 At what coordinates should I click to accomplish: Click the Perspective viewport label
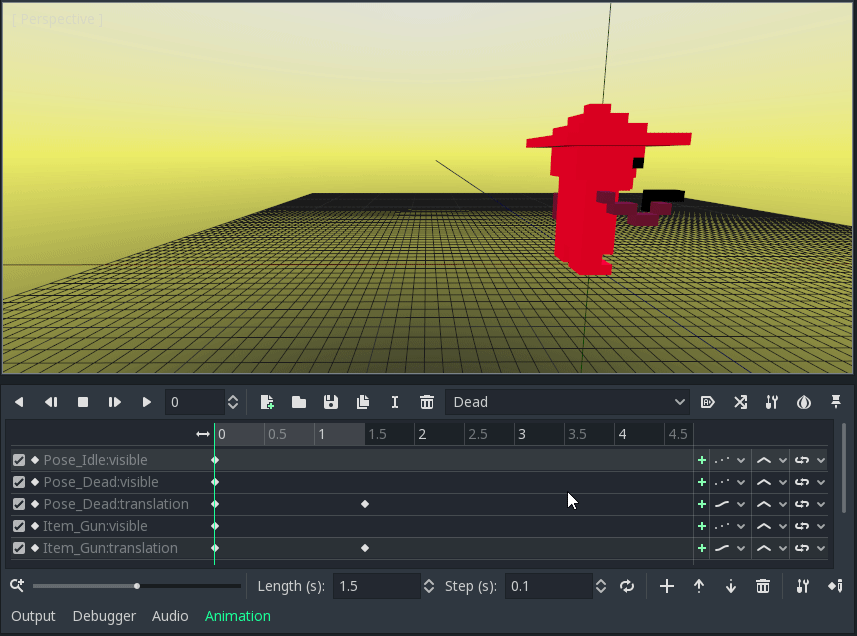[x=57, y=19]
